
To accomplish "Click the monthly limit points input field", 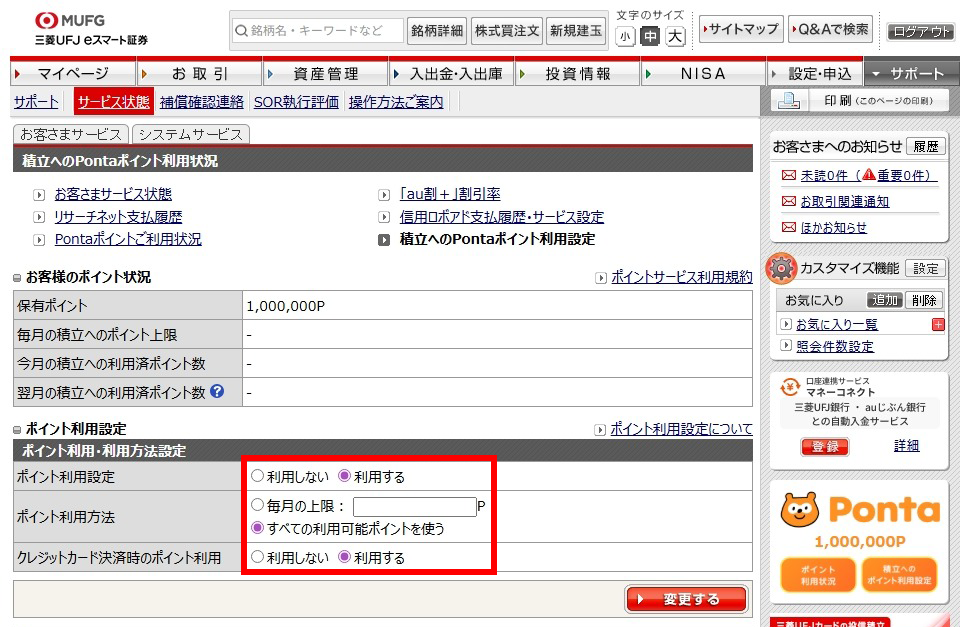I will [414, 507].
